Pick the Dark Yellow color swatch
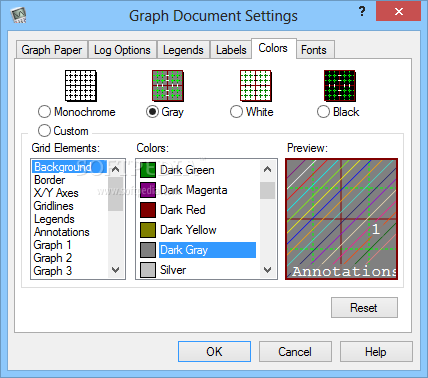 (x=148, y=230)
